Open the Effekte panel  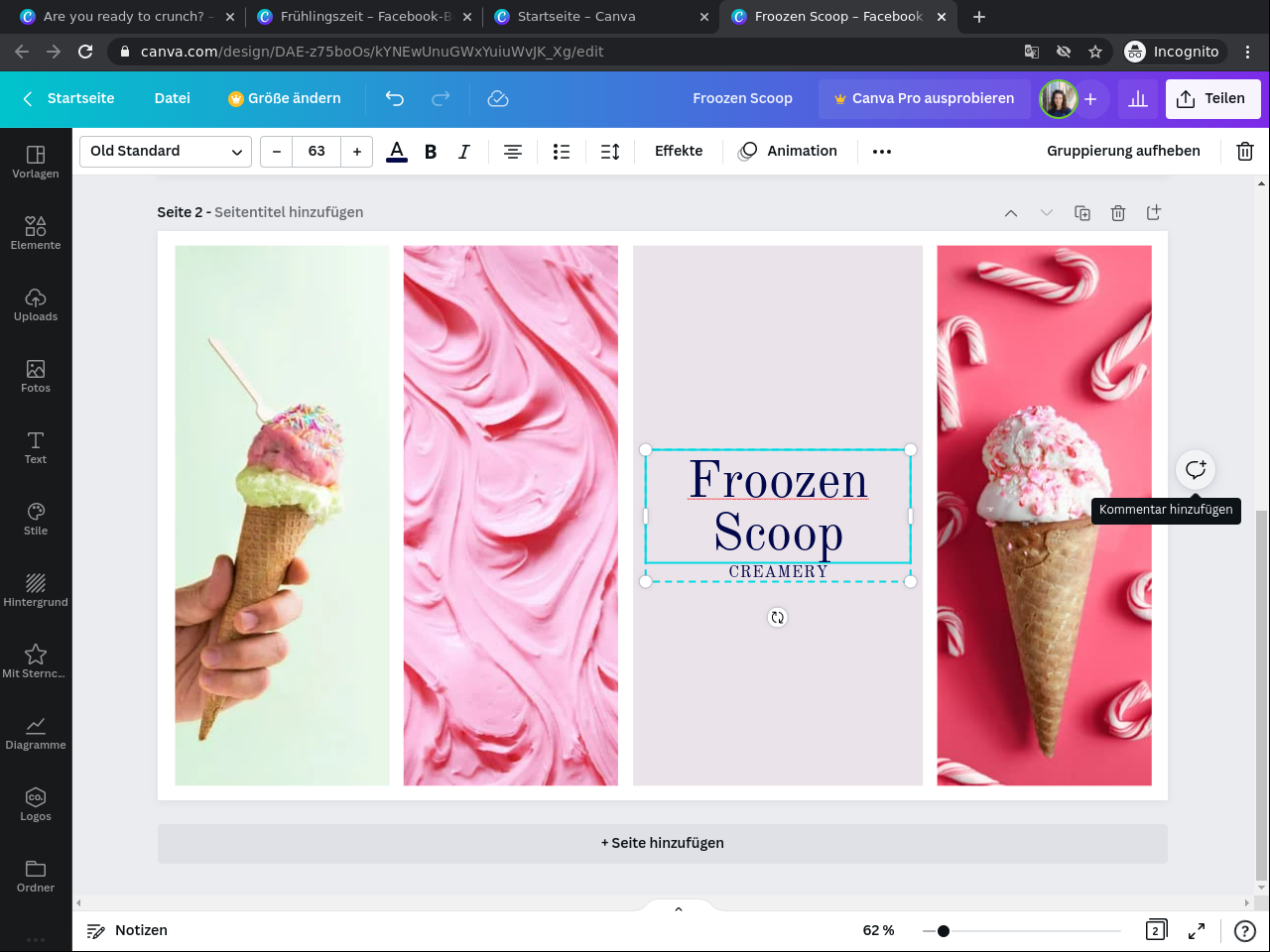[x=679, y=151]
